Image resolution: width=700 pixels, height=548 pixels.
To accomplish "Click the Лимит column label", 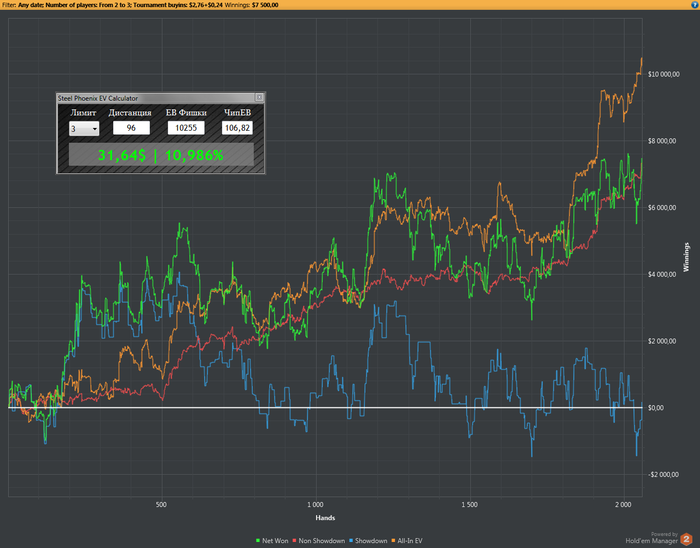I will 83,113.
